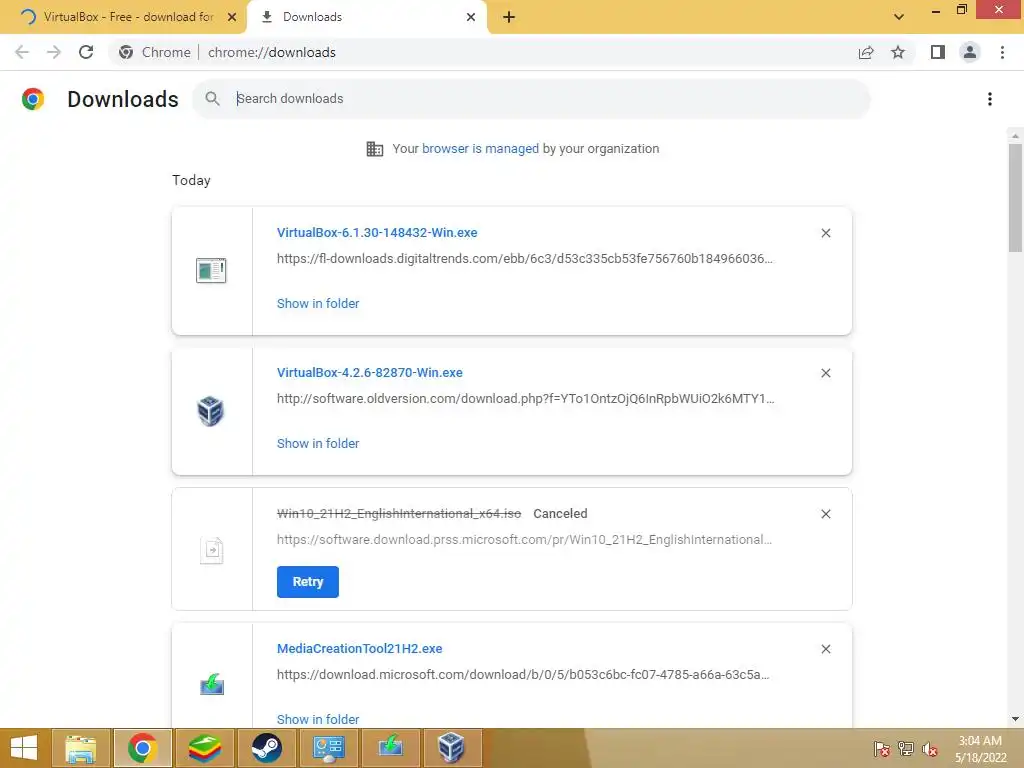Open the Action Center flag icon
The image size is (1024, 768).
pyautogui.click(x=882, y=749)
